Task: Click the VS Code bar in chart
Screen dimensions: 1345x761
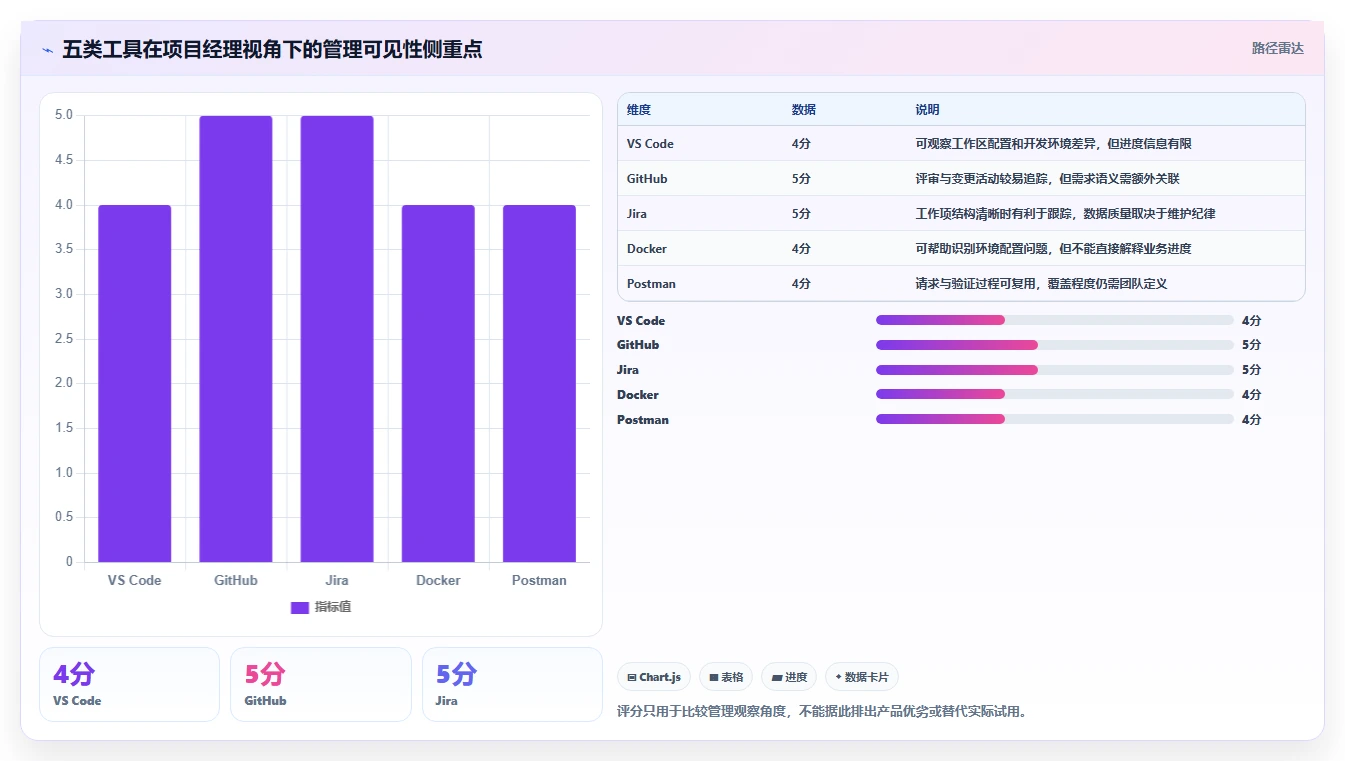Action: pos(135,383)
